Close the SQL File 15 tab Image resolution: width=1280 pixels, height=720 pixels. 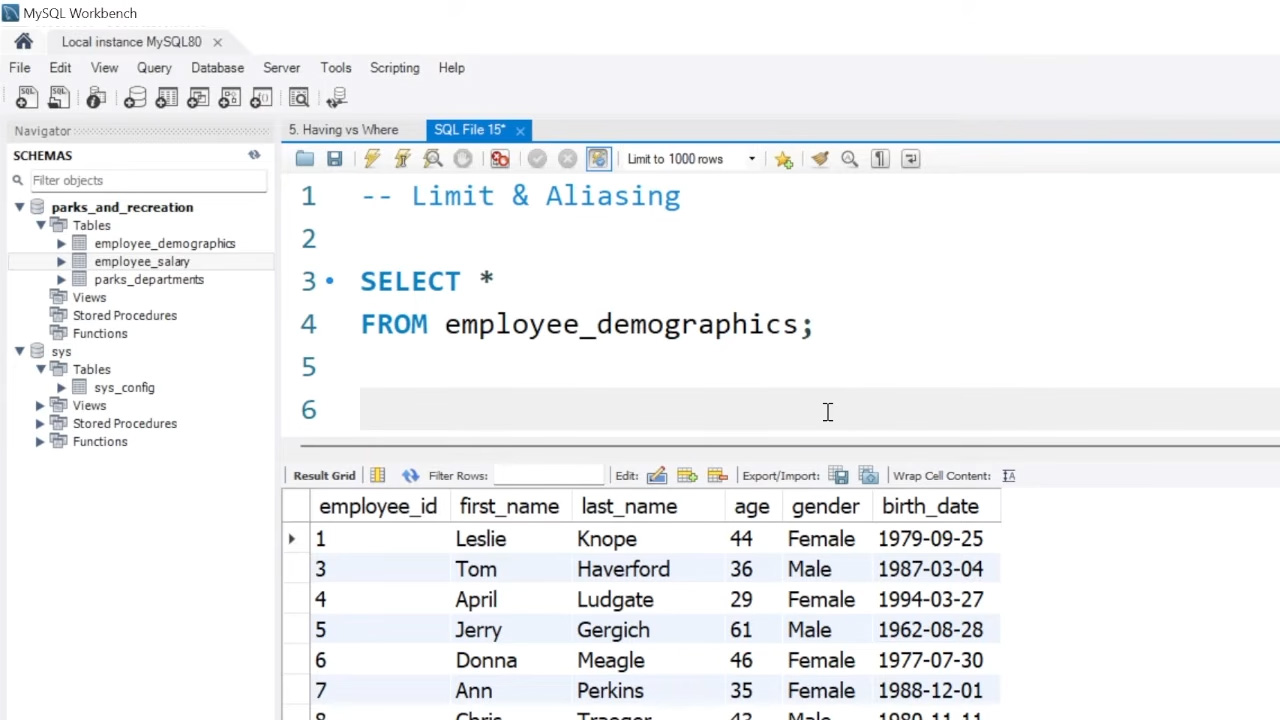pyautogui.click(x=520, y=130)
